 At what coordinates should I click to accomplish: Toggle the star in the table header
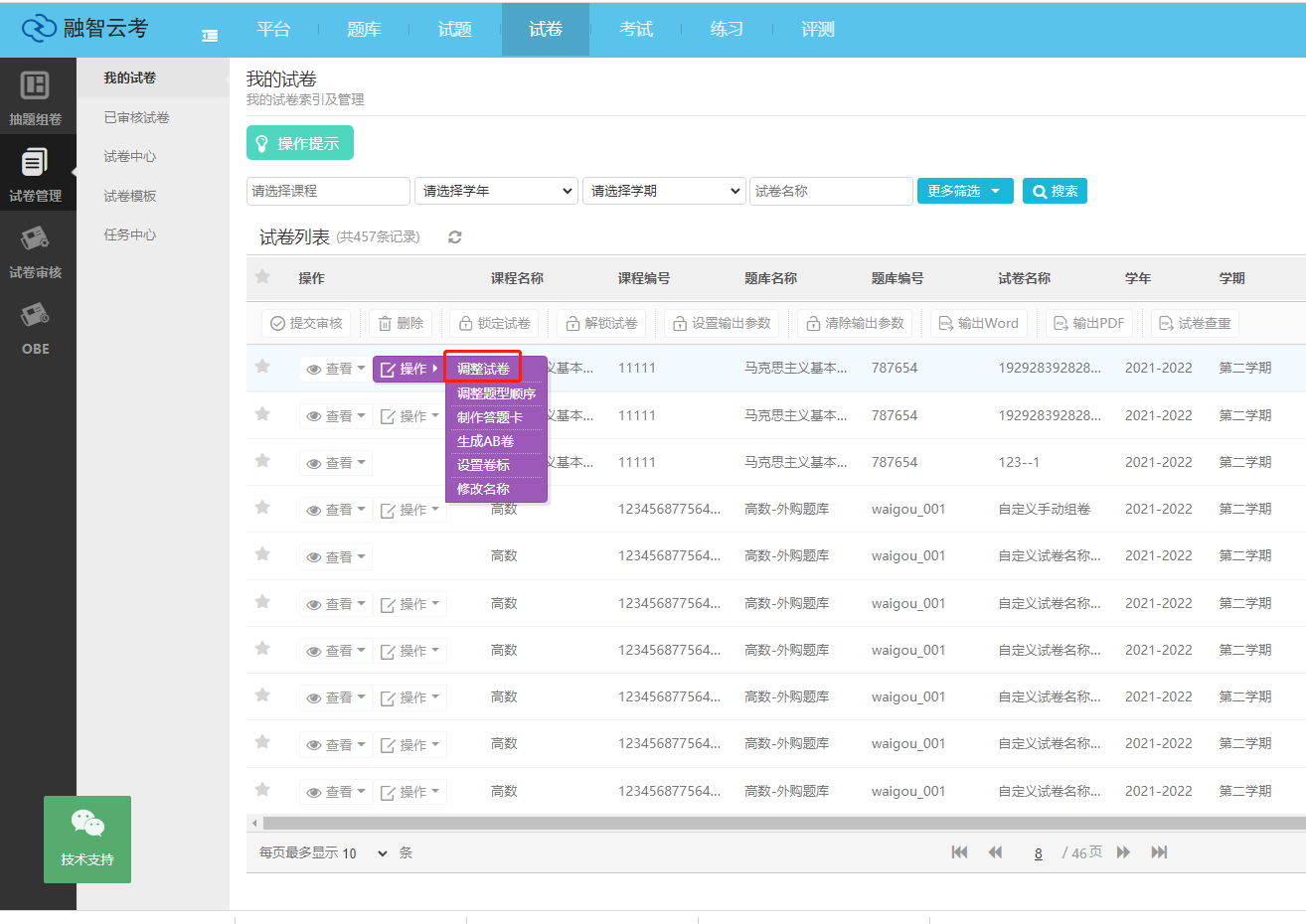[262, 277]
